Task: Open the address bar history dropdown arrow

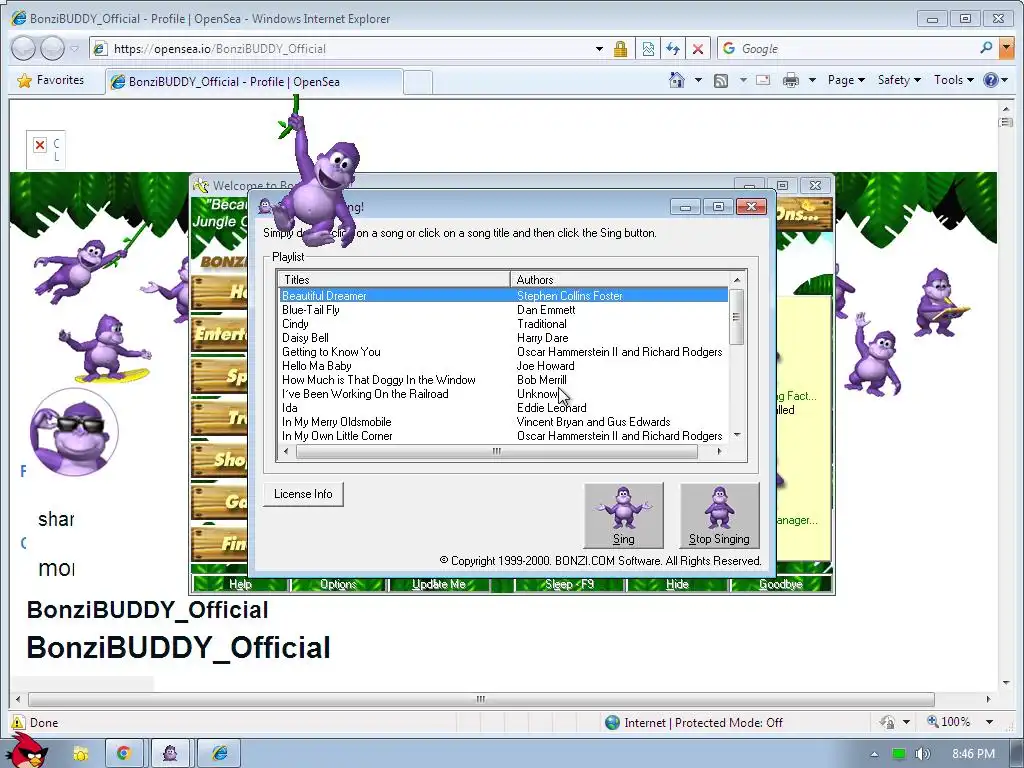Action: [x=599, y=48]
